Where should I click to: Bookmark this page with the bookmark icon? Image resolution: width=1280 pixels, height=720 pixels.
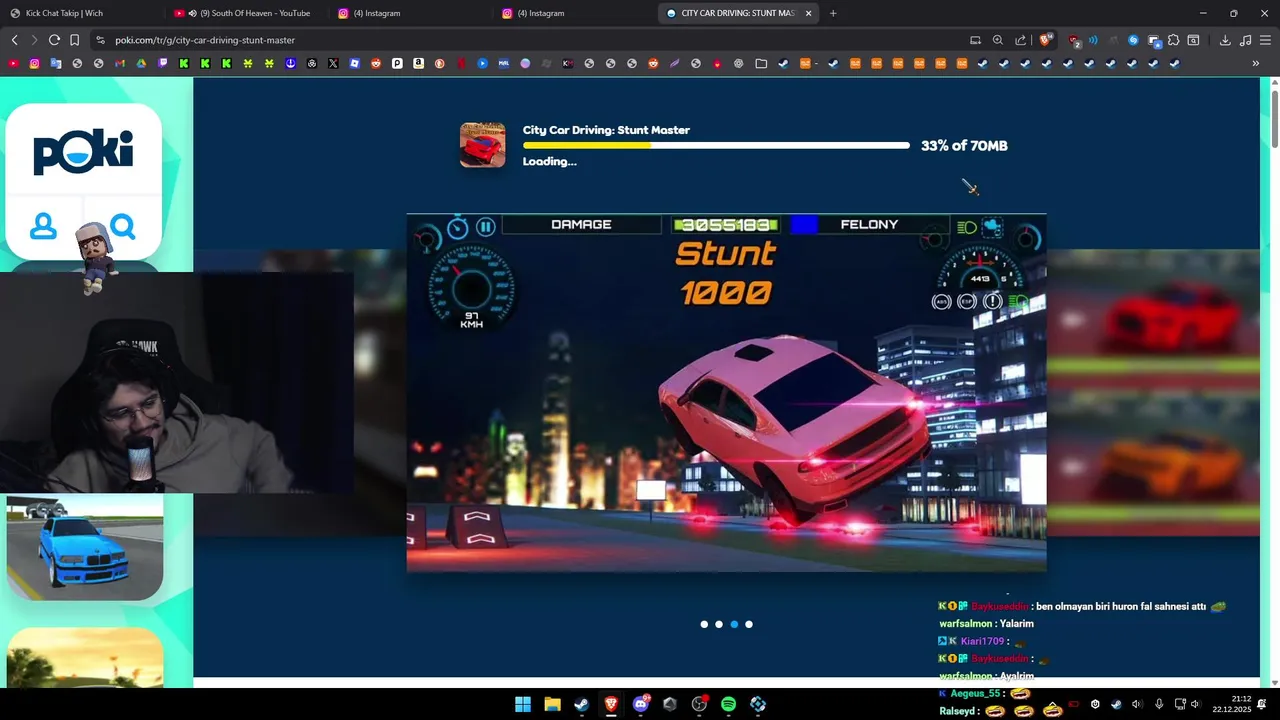point(74,40)
